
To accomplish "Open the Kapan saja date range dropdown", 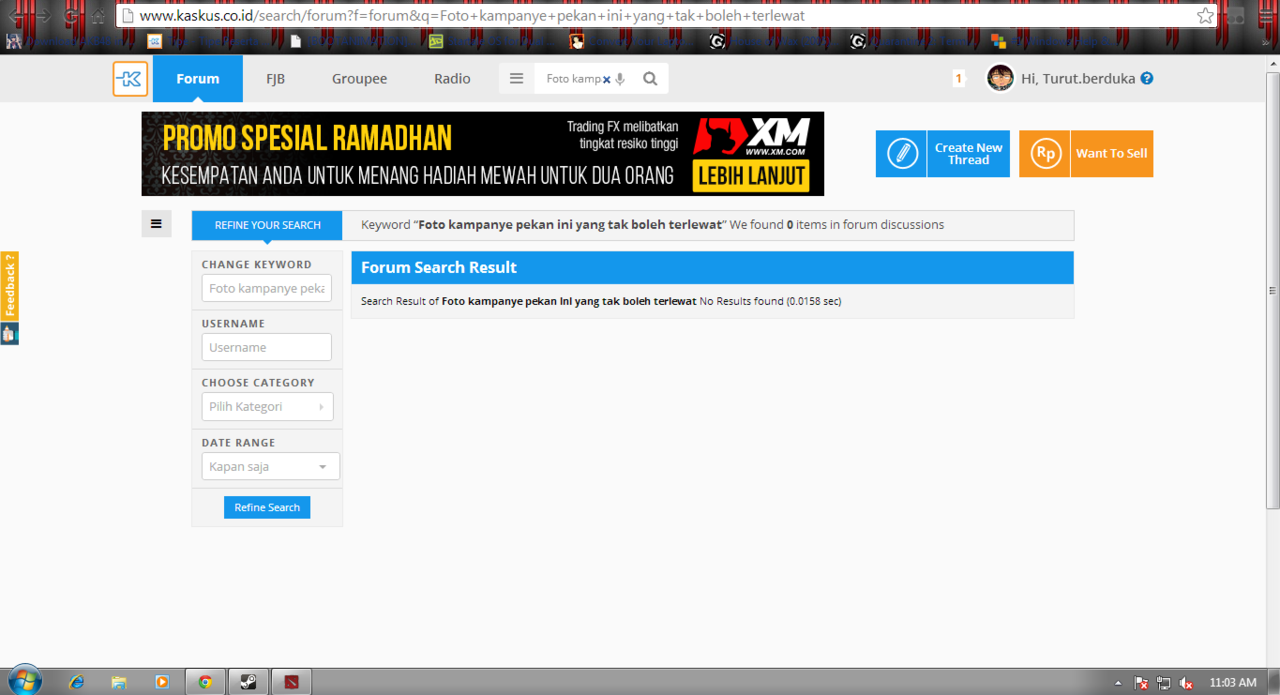I will click(270, 466).
